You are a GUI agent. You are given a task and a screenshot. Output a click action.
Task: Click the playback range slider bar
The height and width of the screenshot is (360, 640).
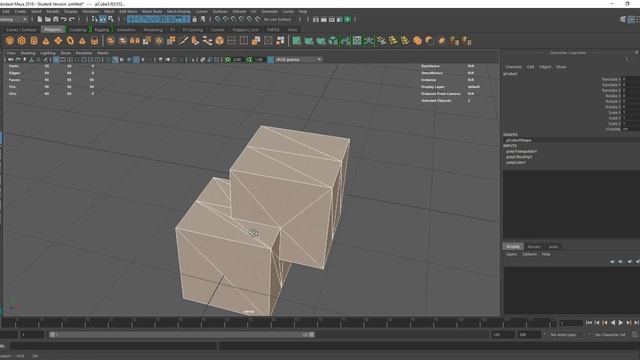pos(182,335)
